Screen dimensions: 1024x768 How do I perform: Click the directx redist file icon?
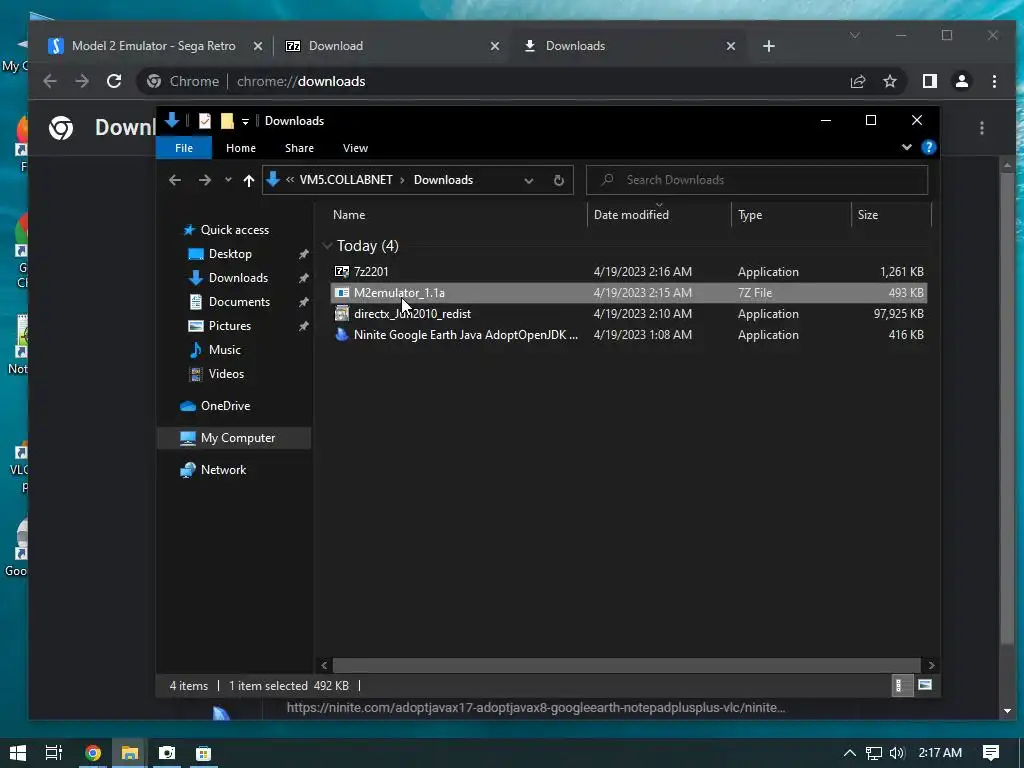coord(342,314)
